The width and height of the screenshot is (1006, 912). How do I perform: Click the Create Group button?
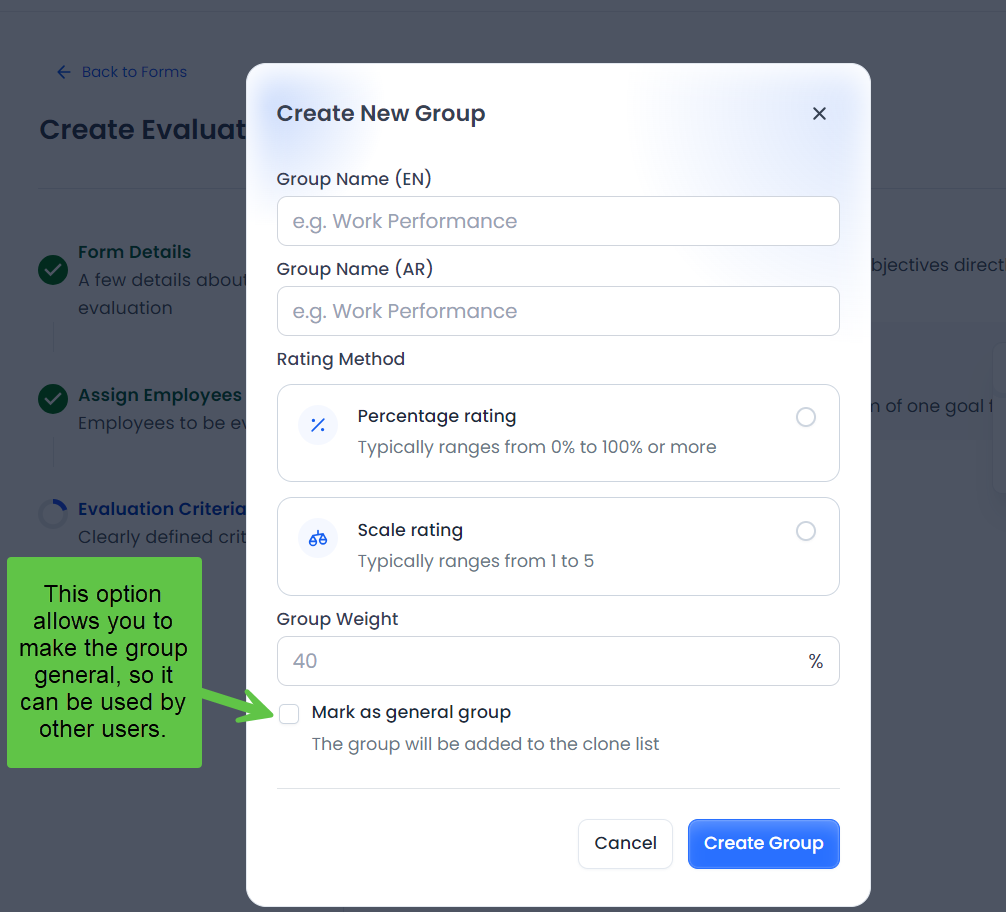(763, 843)
